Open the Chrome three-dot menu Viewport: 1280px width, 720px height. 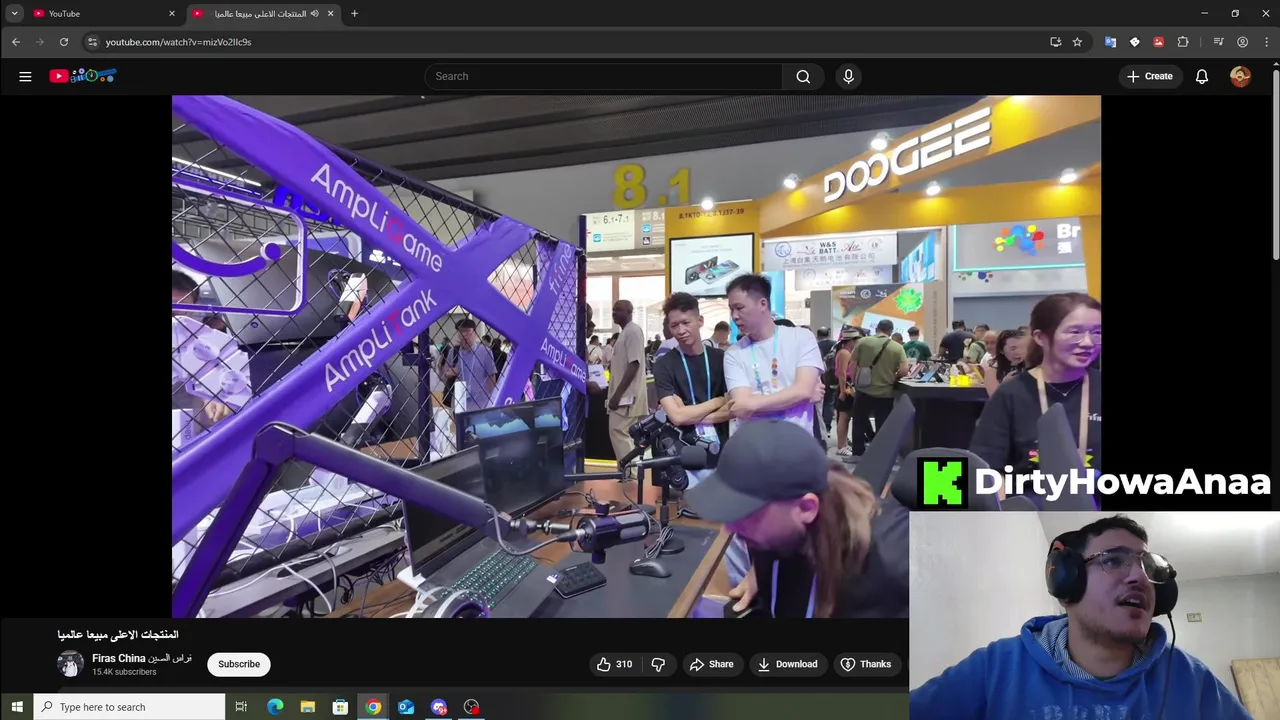pos(1266,42)
